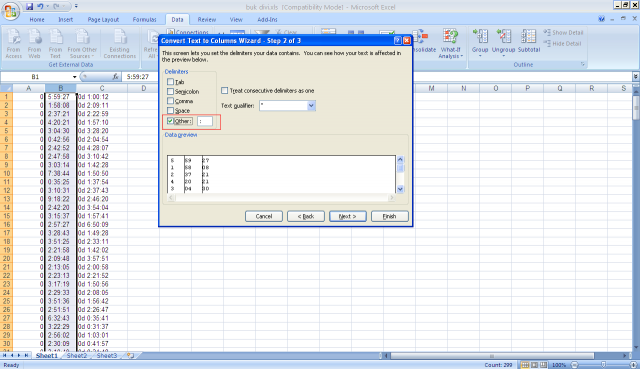Viewport: 640px width, 369px height.
Task: Open the Name Box dropdown
Action: (74, 77)
